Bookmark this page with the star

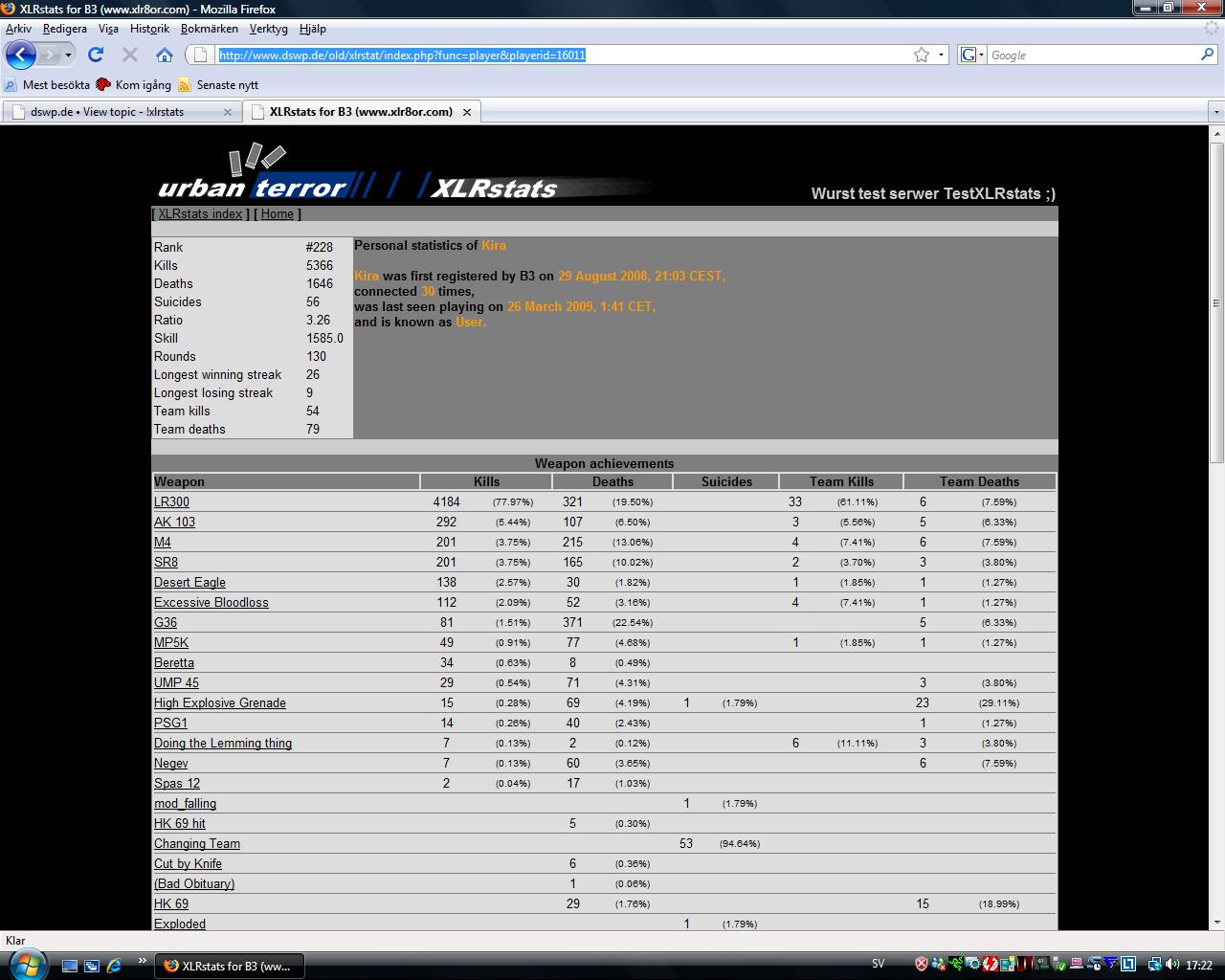pyautogui.click(x=922, y=55)
